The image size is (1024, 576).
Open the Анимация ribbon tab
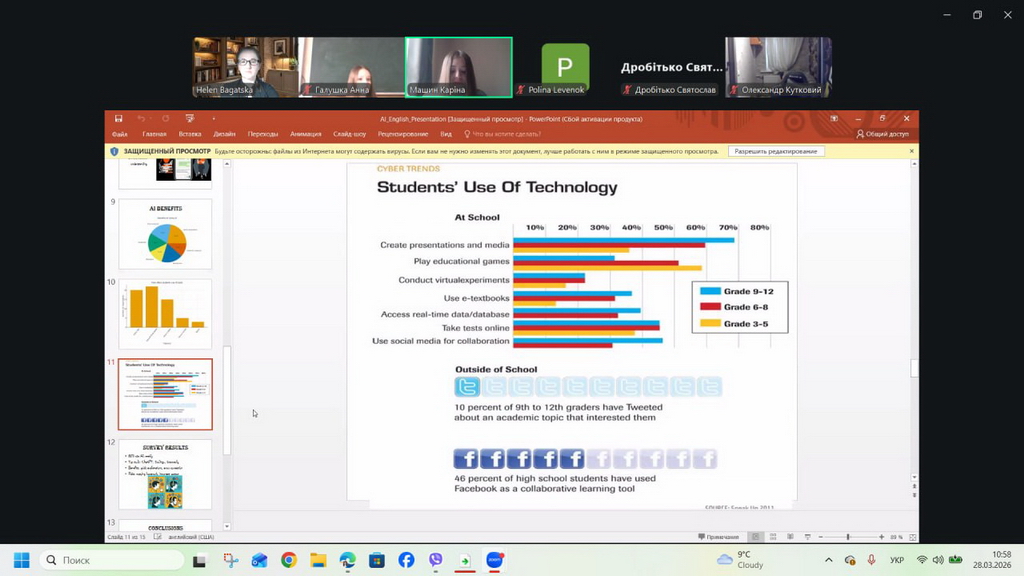coord(306,134)
